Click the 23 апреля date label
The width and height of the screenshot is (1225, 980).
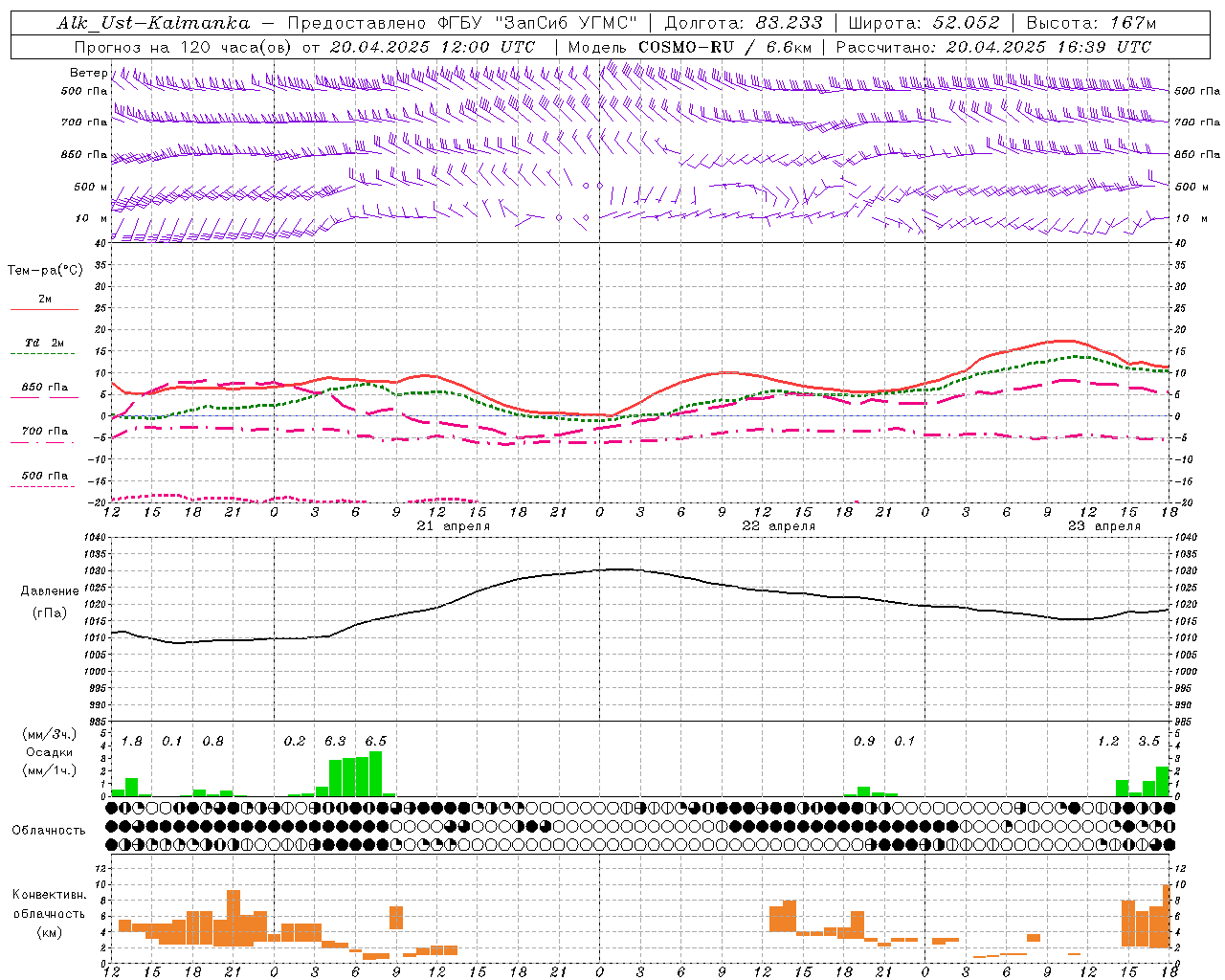(1103, 526)
